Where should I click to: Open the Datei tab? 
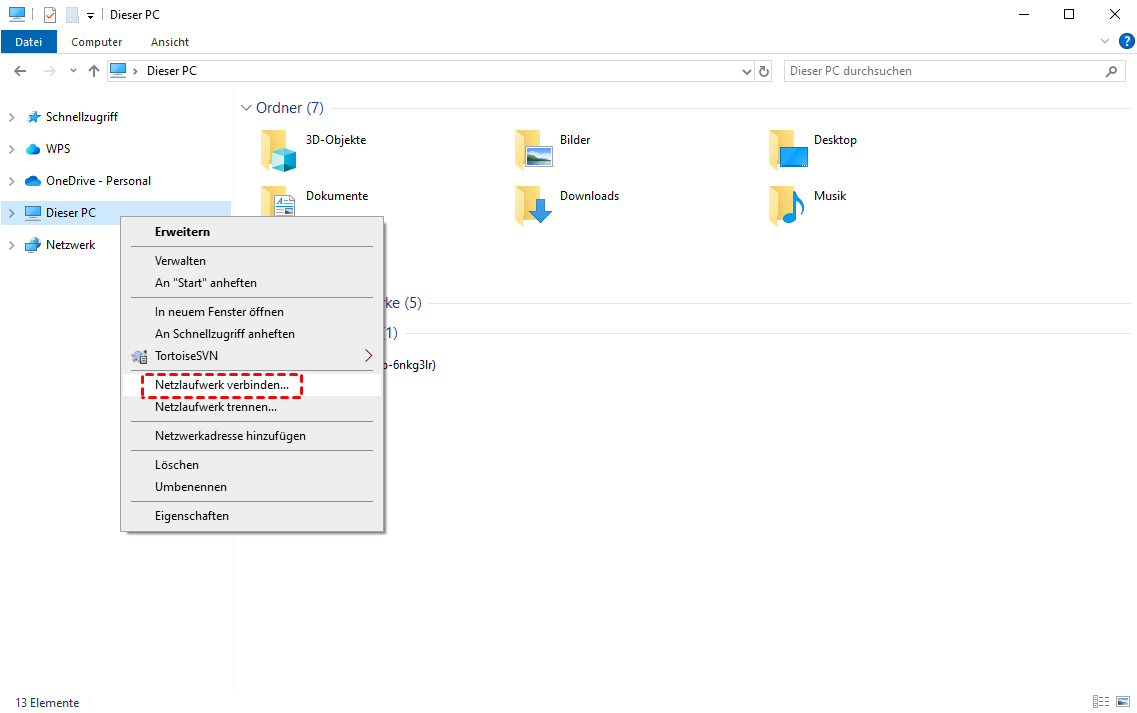point(29,42)
